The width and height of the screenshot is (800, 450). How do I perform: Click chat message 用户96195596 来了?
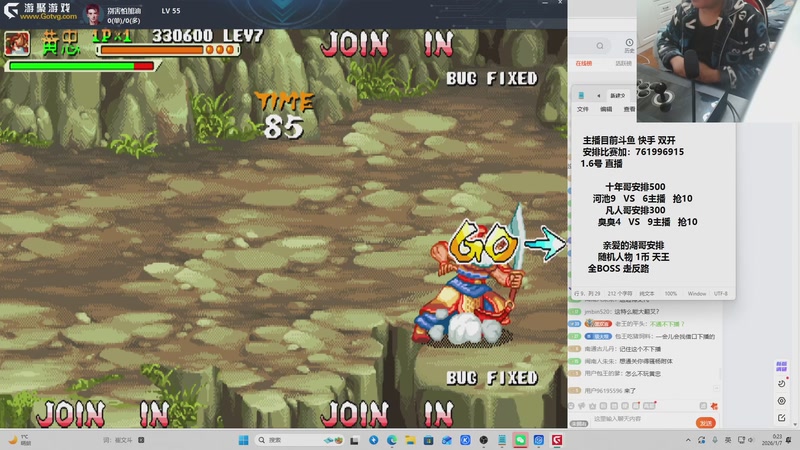(610, 391)
